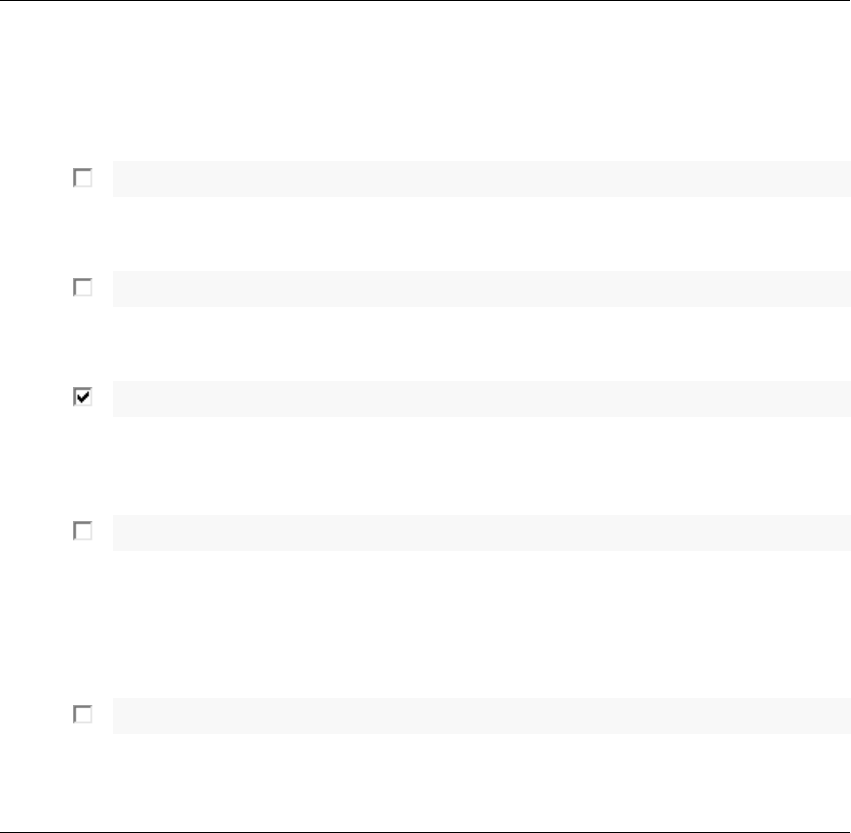Click the gray field next to the ticked checkbox
851x833 pixels.
pos(480,398)
